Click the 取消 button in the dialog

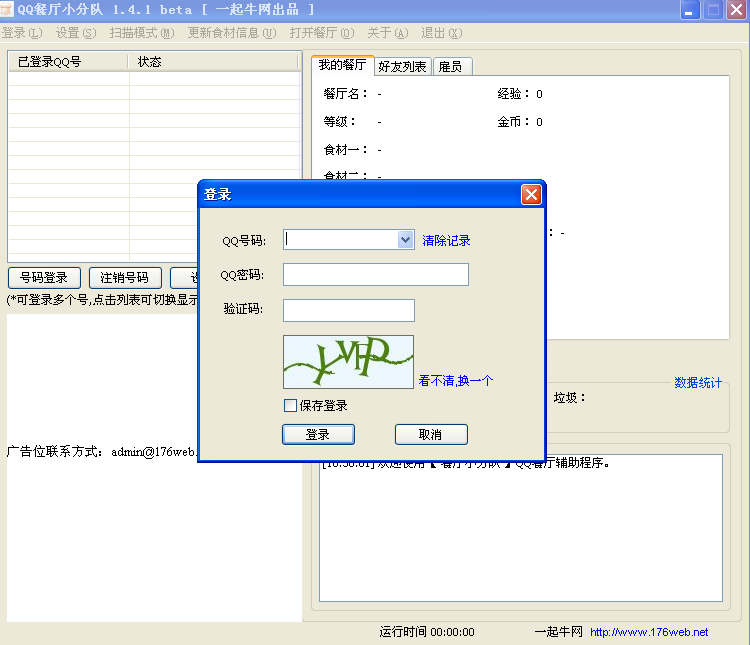pos(431,434)
